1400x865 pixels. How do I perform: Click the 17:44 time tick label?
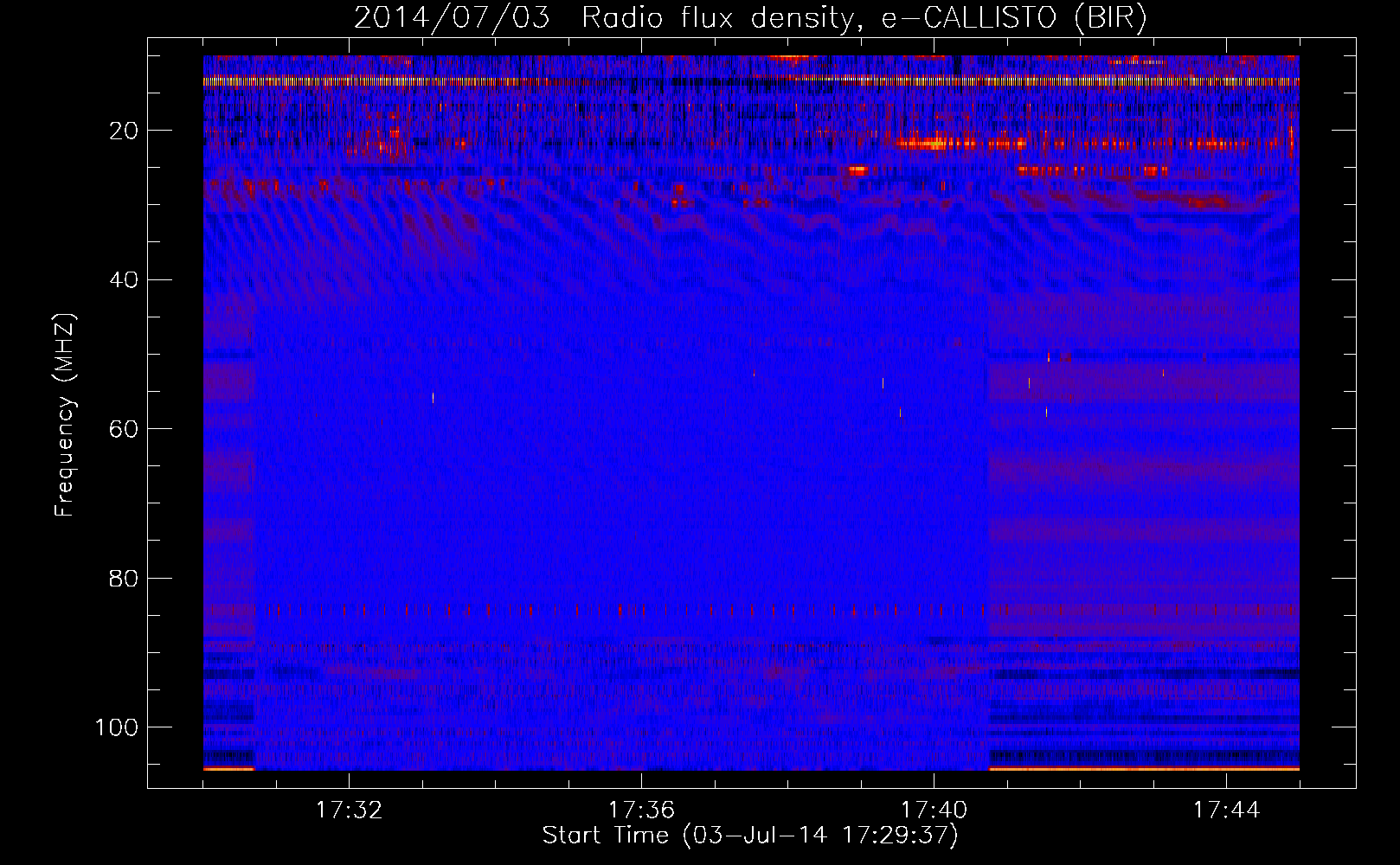click(1226, 811)
